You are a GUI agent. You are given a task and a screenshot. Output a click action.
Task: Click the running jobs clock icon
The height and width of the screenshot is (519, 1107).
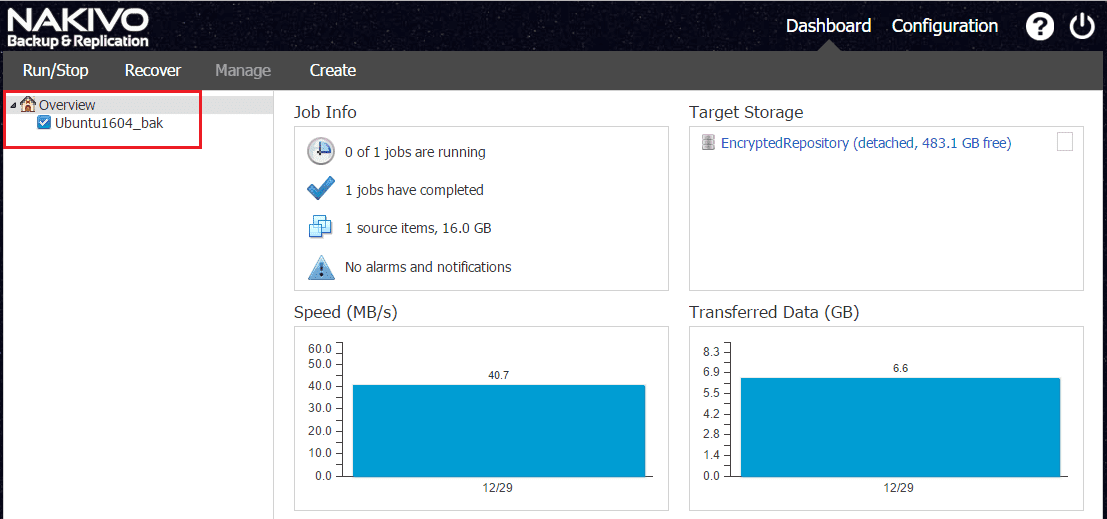tap(320, 152)
